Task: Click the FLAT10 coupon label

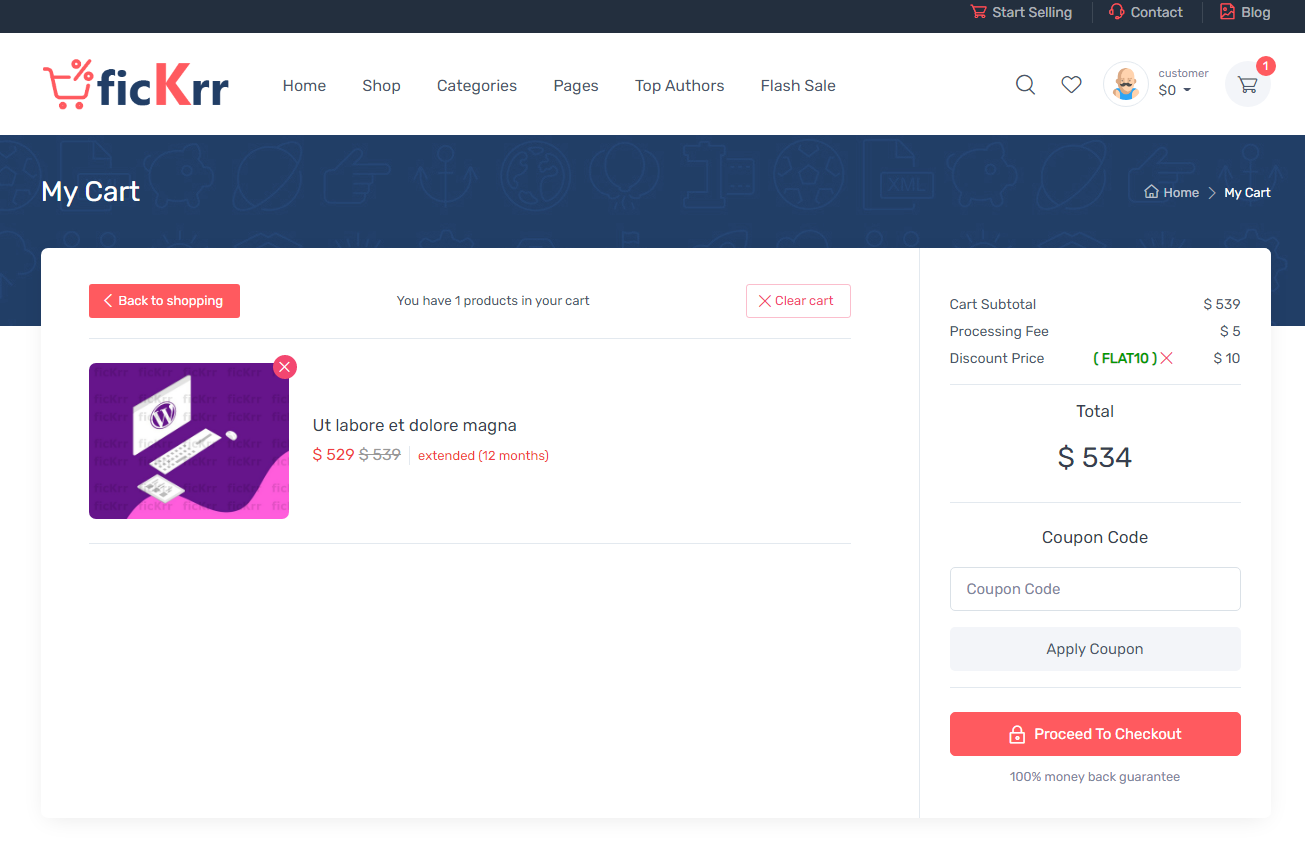Action: click(1125, 358)
